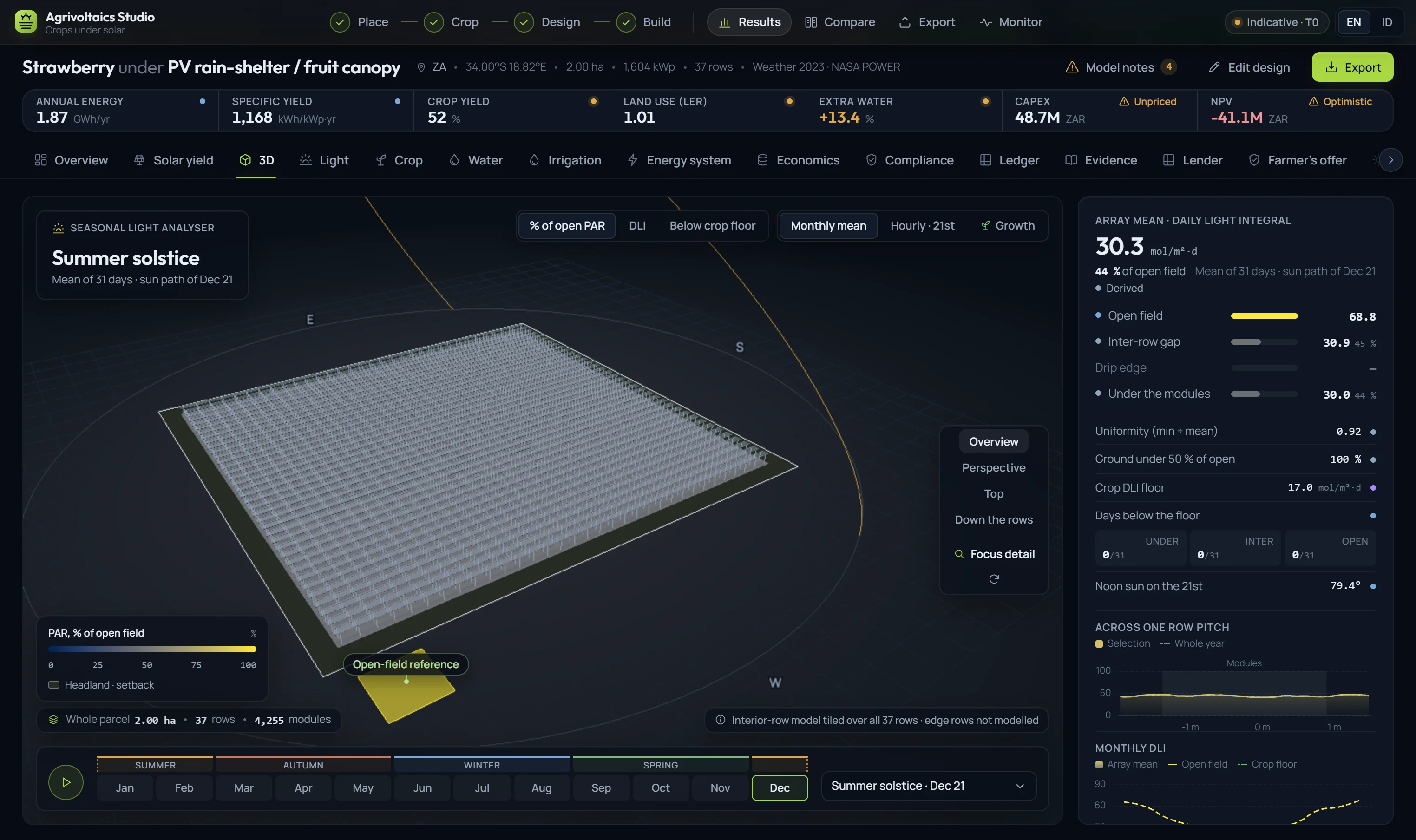Image resolution: width=1416 pixels, height=840 pixels.
Task: Select Mar on the month timeline
Action: pyautogui.click(x=244, y=788)
